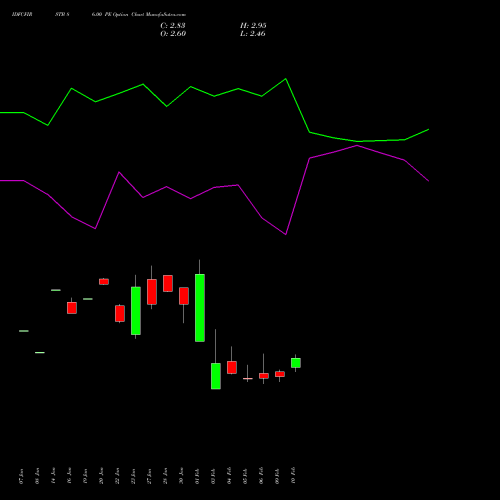Select the red 04 Feb candlestick
The image size is (500, 500).
tap(232, 367)
